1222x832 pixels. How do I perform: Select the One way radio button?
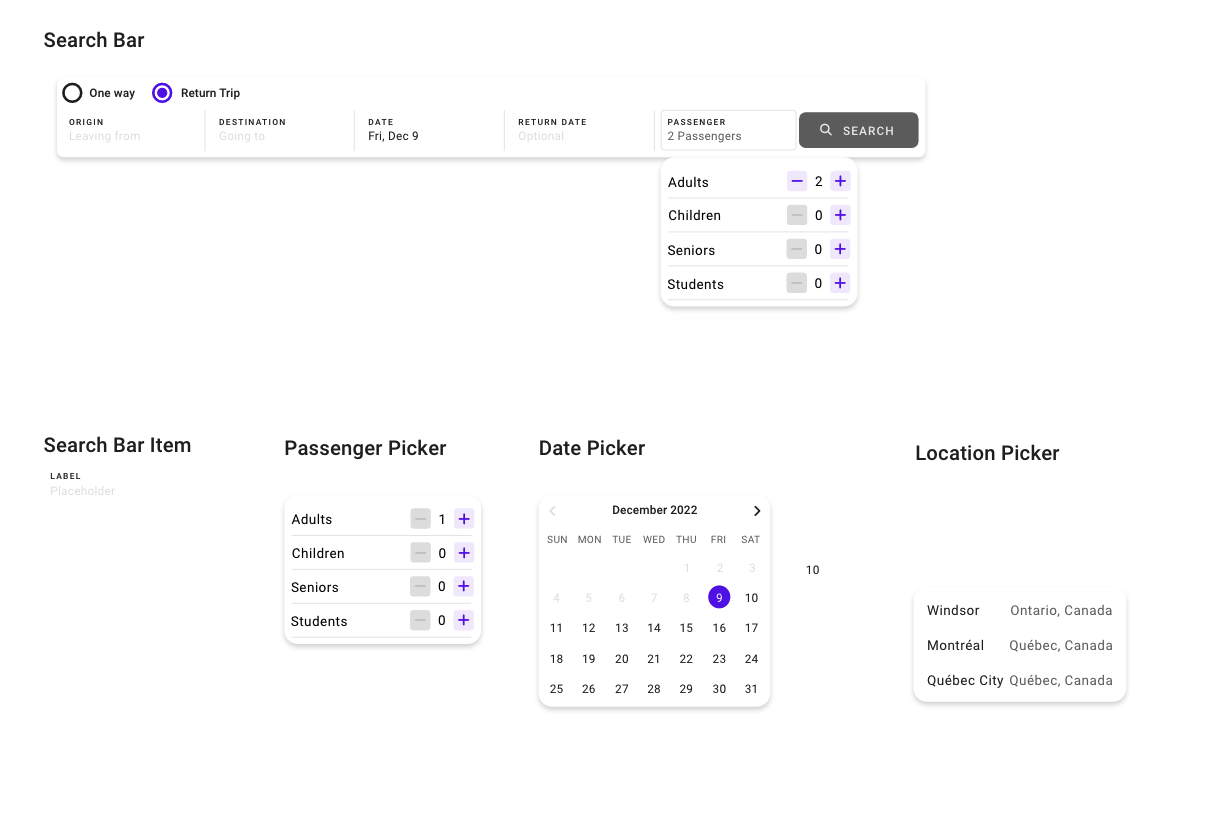(x=72, y=92)
